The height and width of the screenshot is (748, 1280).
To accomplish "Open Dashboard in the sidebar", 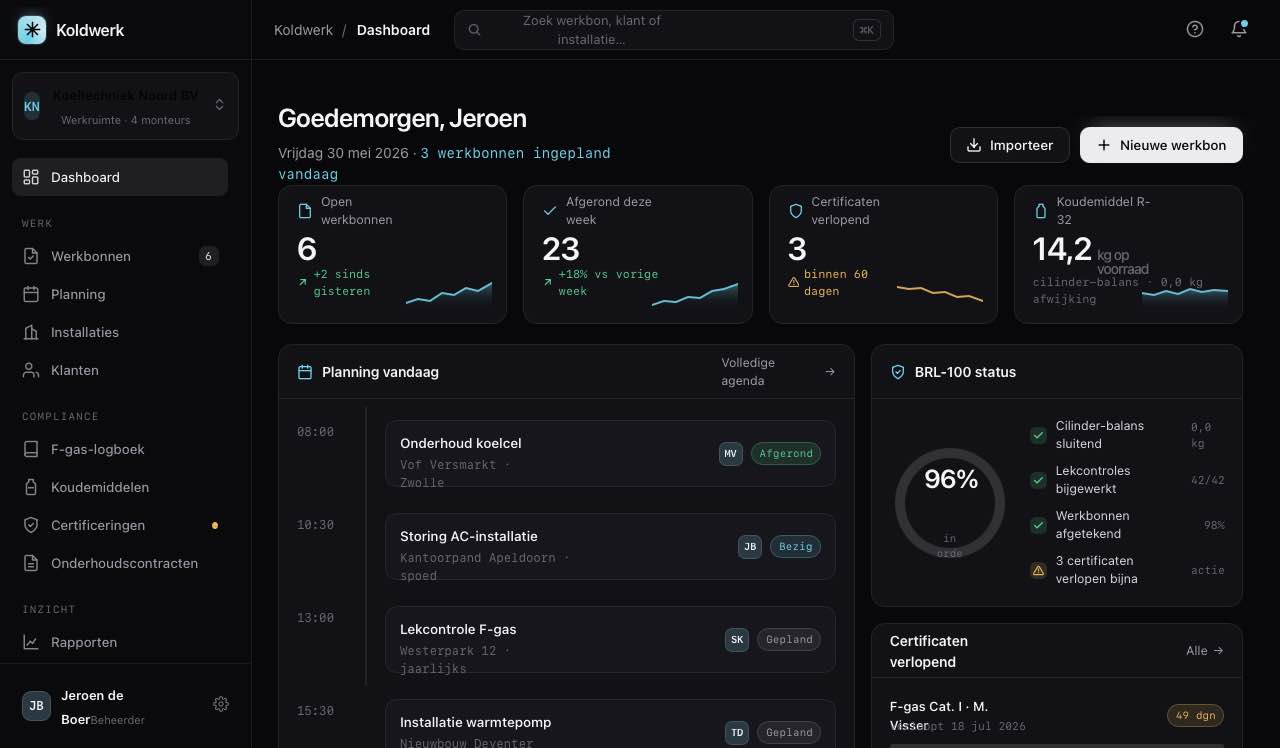I will pyautogui.click(x=120, y=177).
